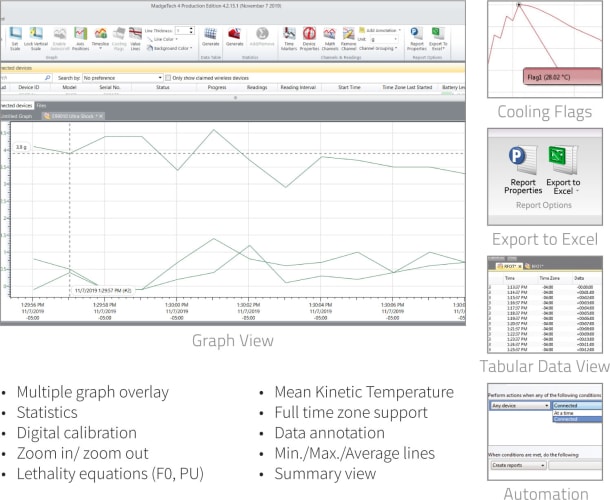Open the Line Color dropdown
610x500 pixels.
tap(163, 39)
